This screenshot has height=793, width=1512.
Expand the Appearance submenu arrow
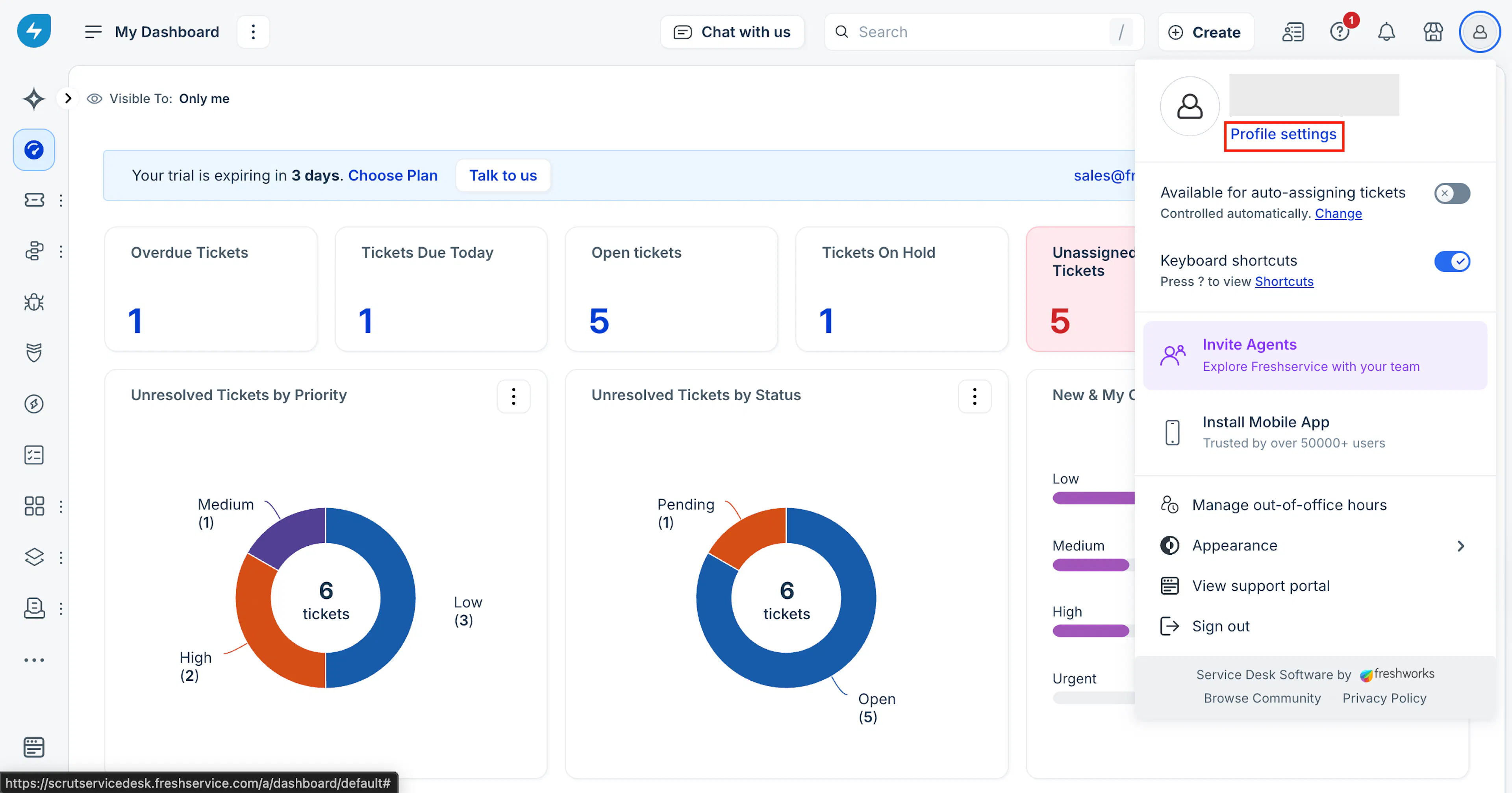(x=1461, y=546)
